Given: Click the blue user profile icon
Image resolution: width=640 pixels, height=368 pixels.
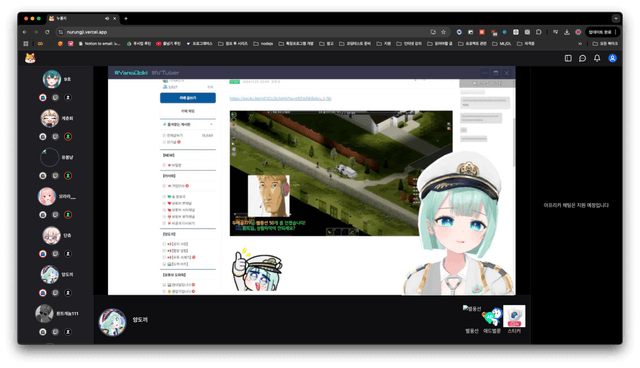Looking at the screenshot, I should tap(612, 58).
